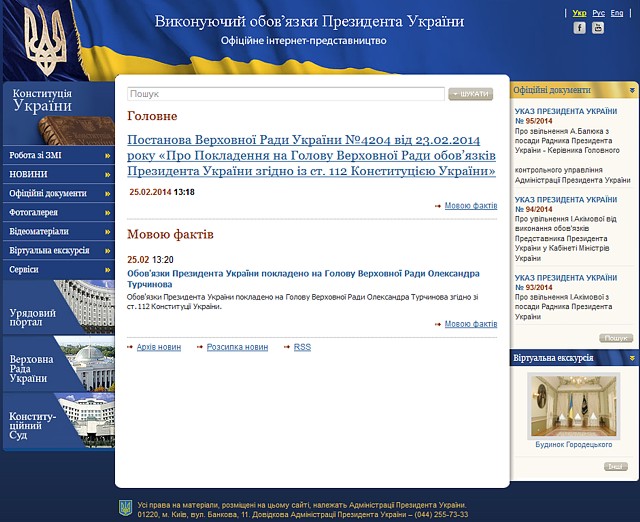Switch site language to Рус

(x=598, y=12)
